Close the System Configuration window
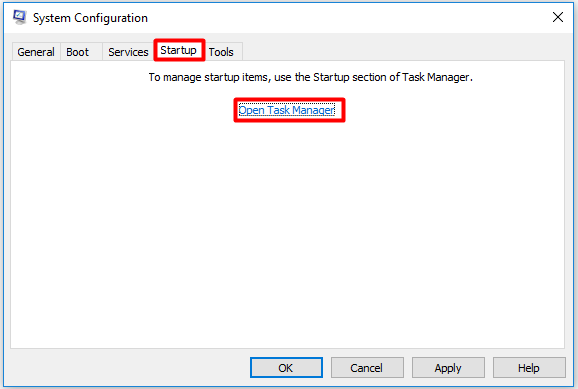The width and height of the screenshot is (578, 389). 558,17
